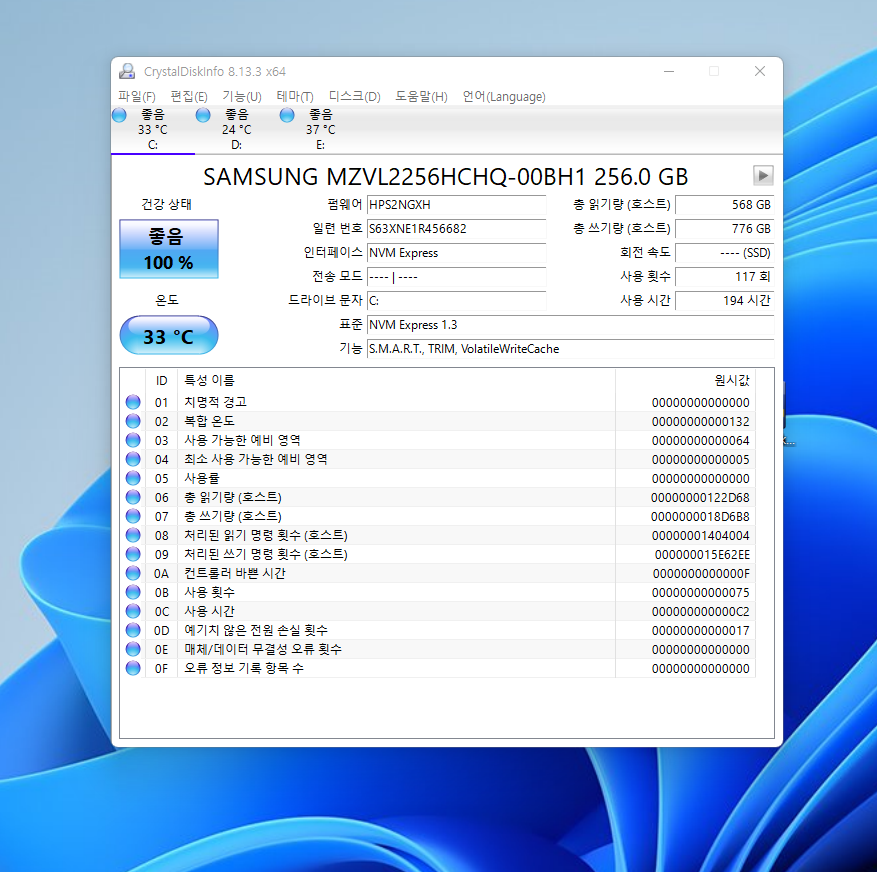Viewport: 877px width, 872px height.
Task: Click the 568 GB total host reads field
Action: (725, 205)
